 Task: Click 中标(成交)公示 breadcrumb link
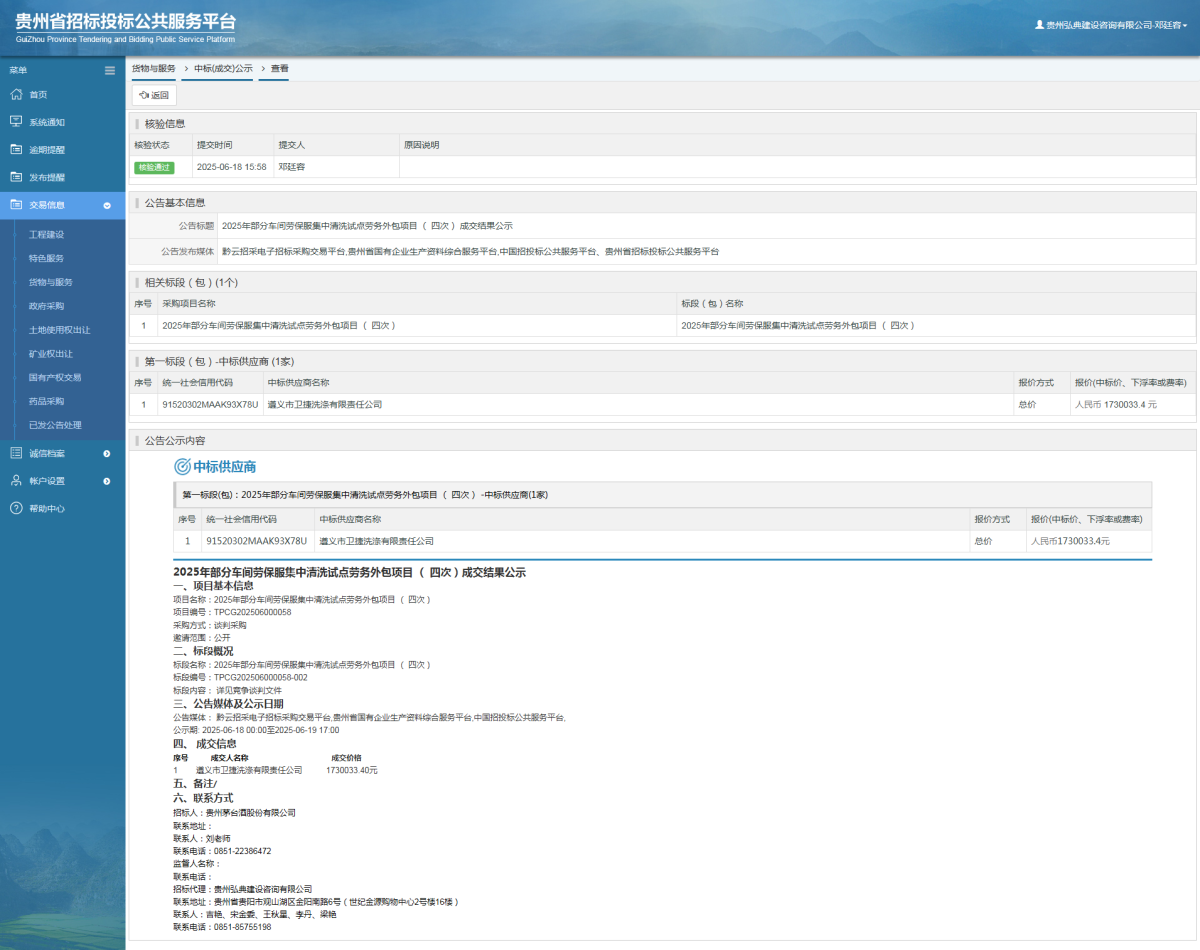223,69
